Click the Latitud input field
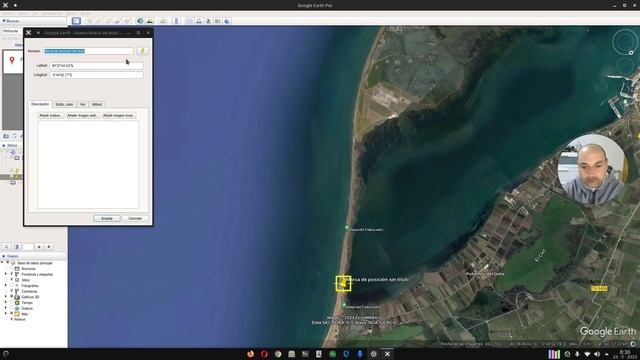This screenshot has height=360, width=640. point(96,65)
